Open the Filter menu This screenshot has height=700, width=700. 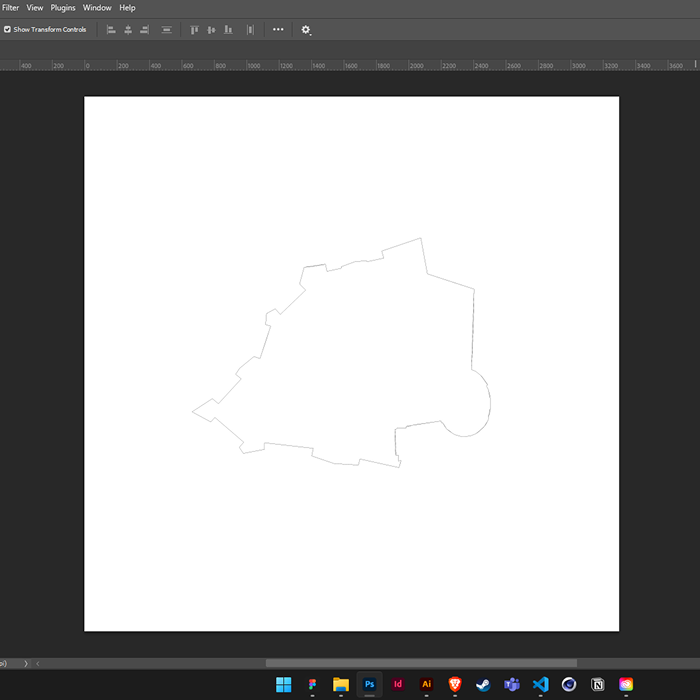tap(10, 8)
